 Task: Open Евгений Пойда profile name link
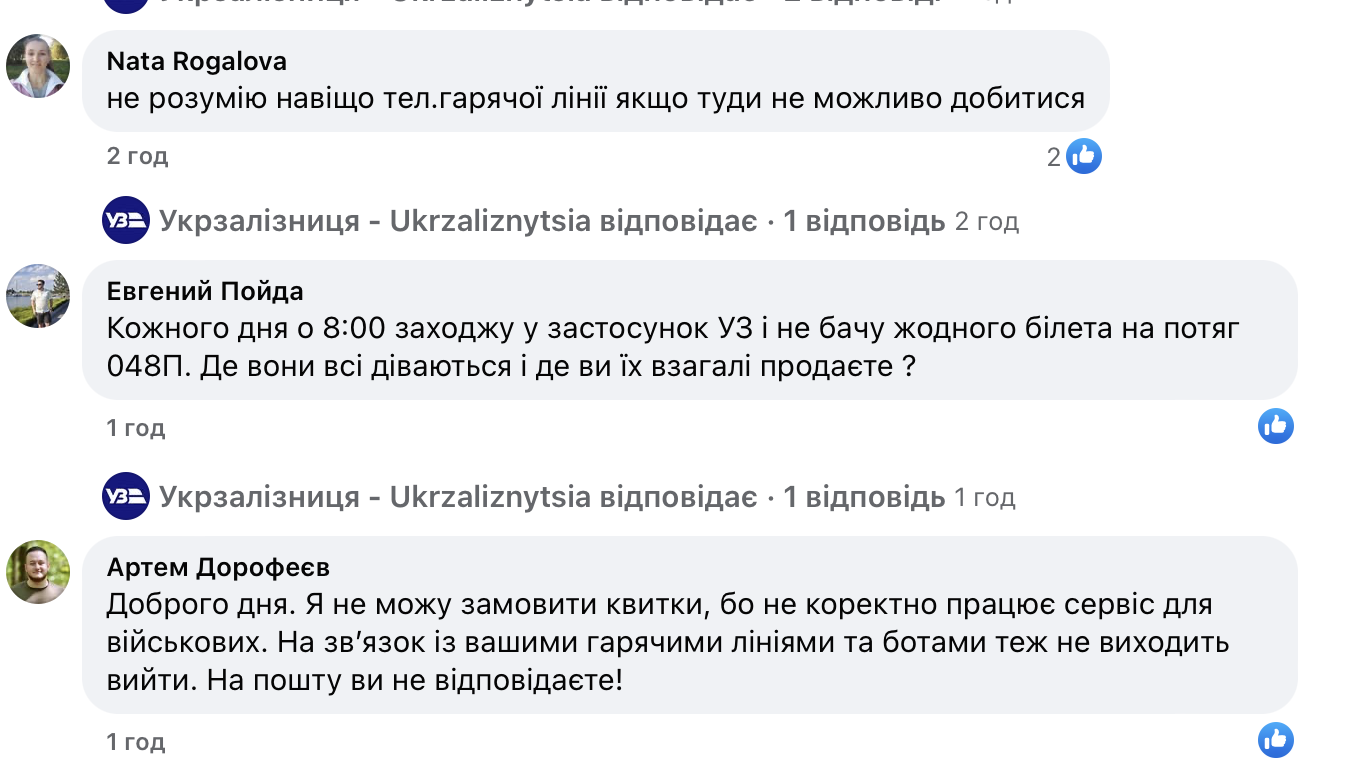point(205,291)
